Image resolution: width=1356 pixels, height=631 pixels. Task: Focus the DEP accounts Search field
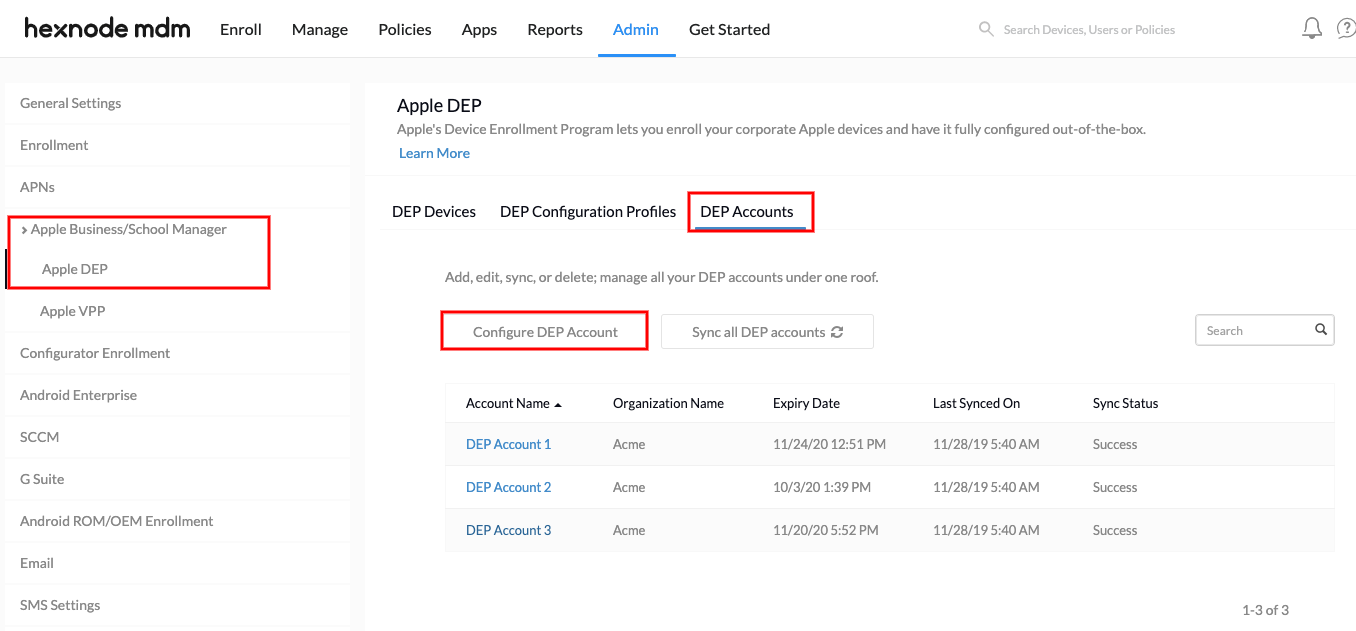tap(1264, 330)
